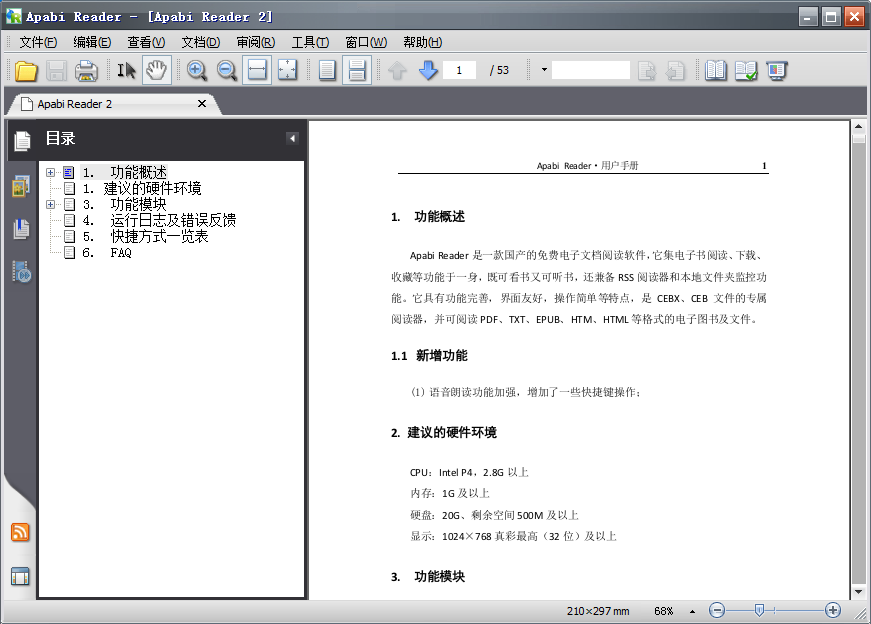This screenshot has height=624, width=871.
Task: Click the zoom slider handle
Action: click(759, 611)
